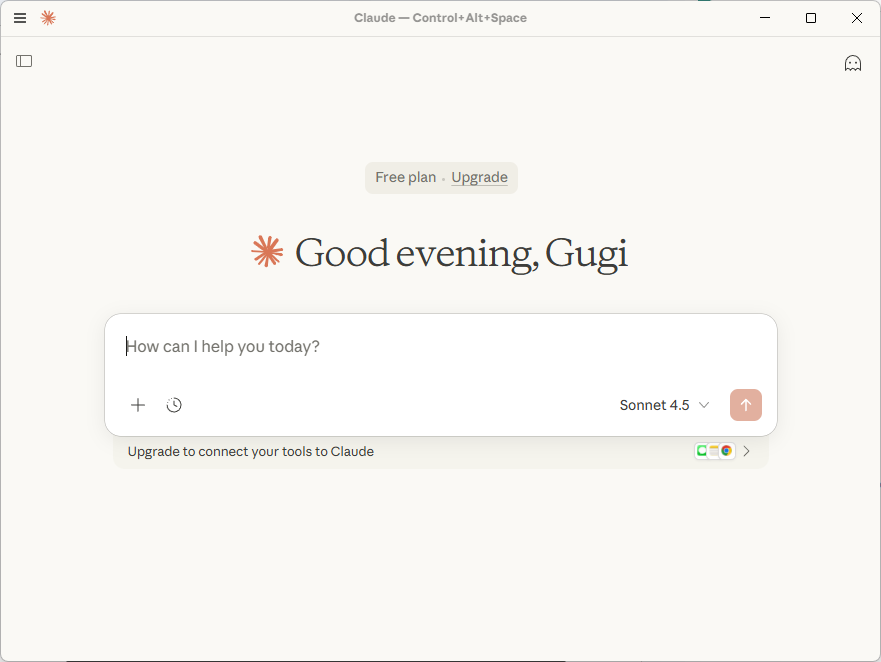Open the Upgrade link
This screenshot has width=881, height=662.
[479, 177]
